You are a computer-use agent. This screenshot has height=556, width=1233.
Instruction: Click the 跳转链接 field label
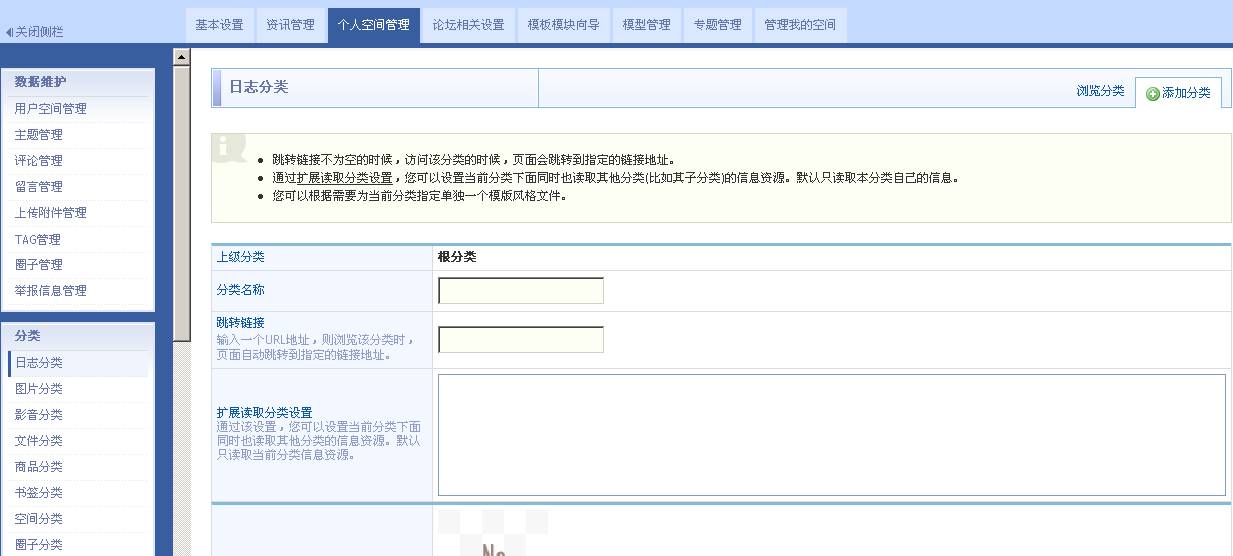(x=241, y=323)
